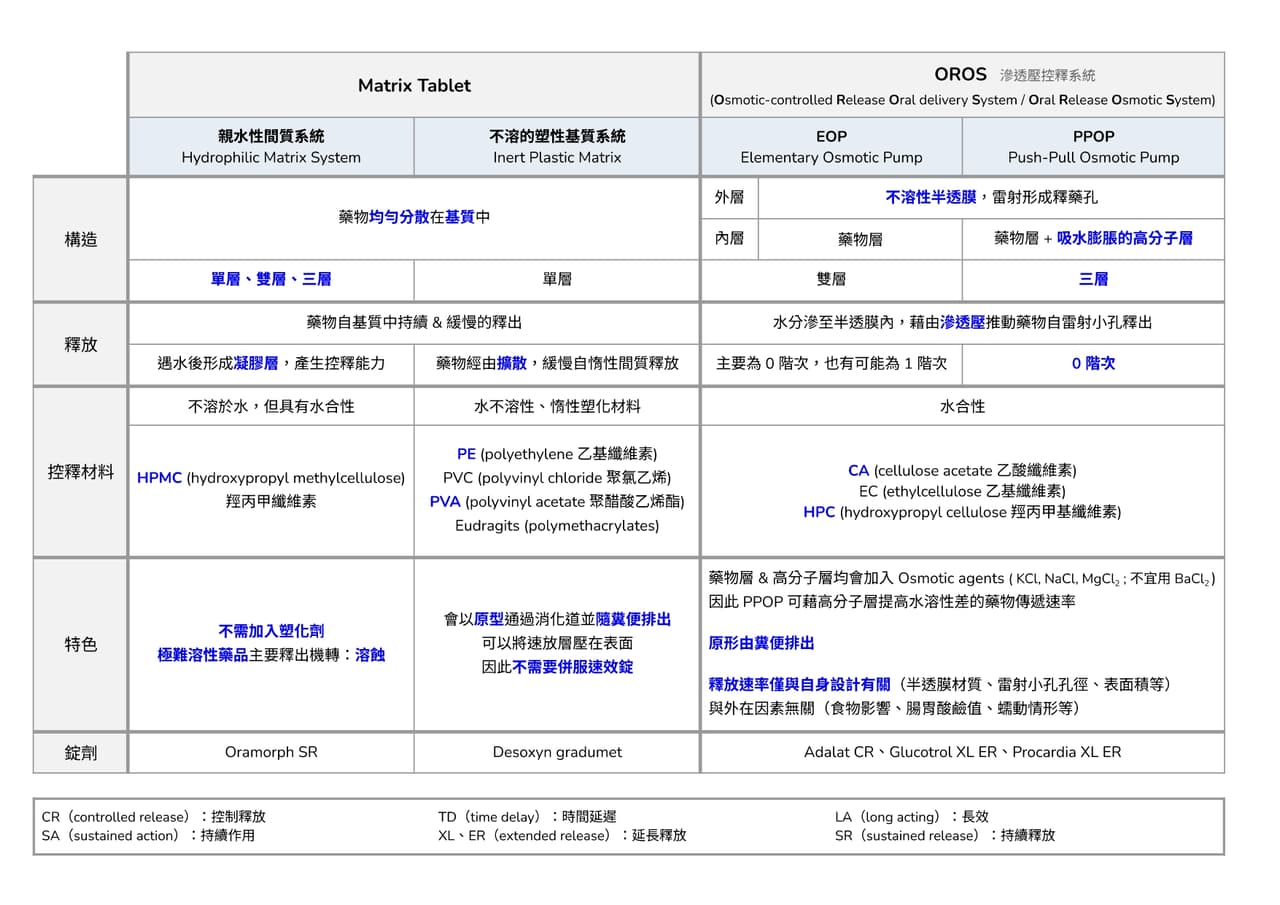Screen dimensions: 1280x905
Task: Click the '內層' cell
Action: point(729,239)
